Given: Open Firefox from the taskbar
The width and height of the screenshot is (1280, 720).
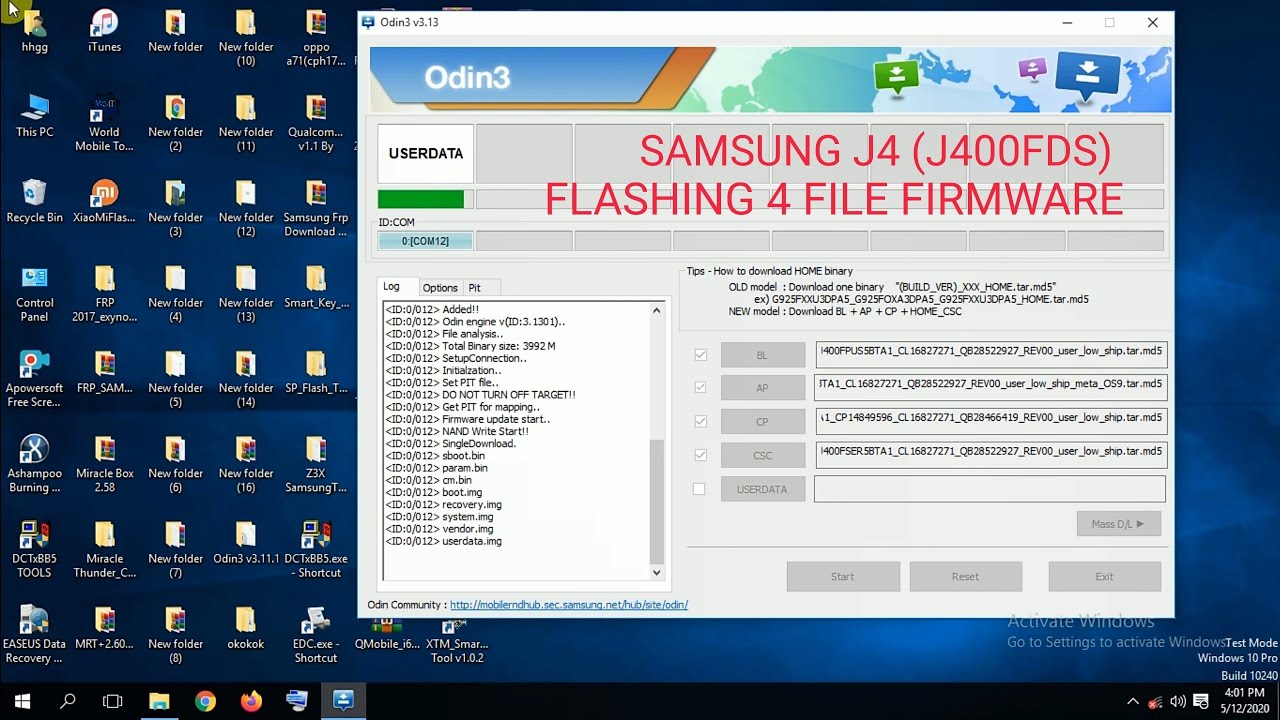Looking at the screenshot, I should 251,701.
